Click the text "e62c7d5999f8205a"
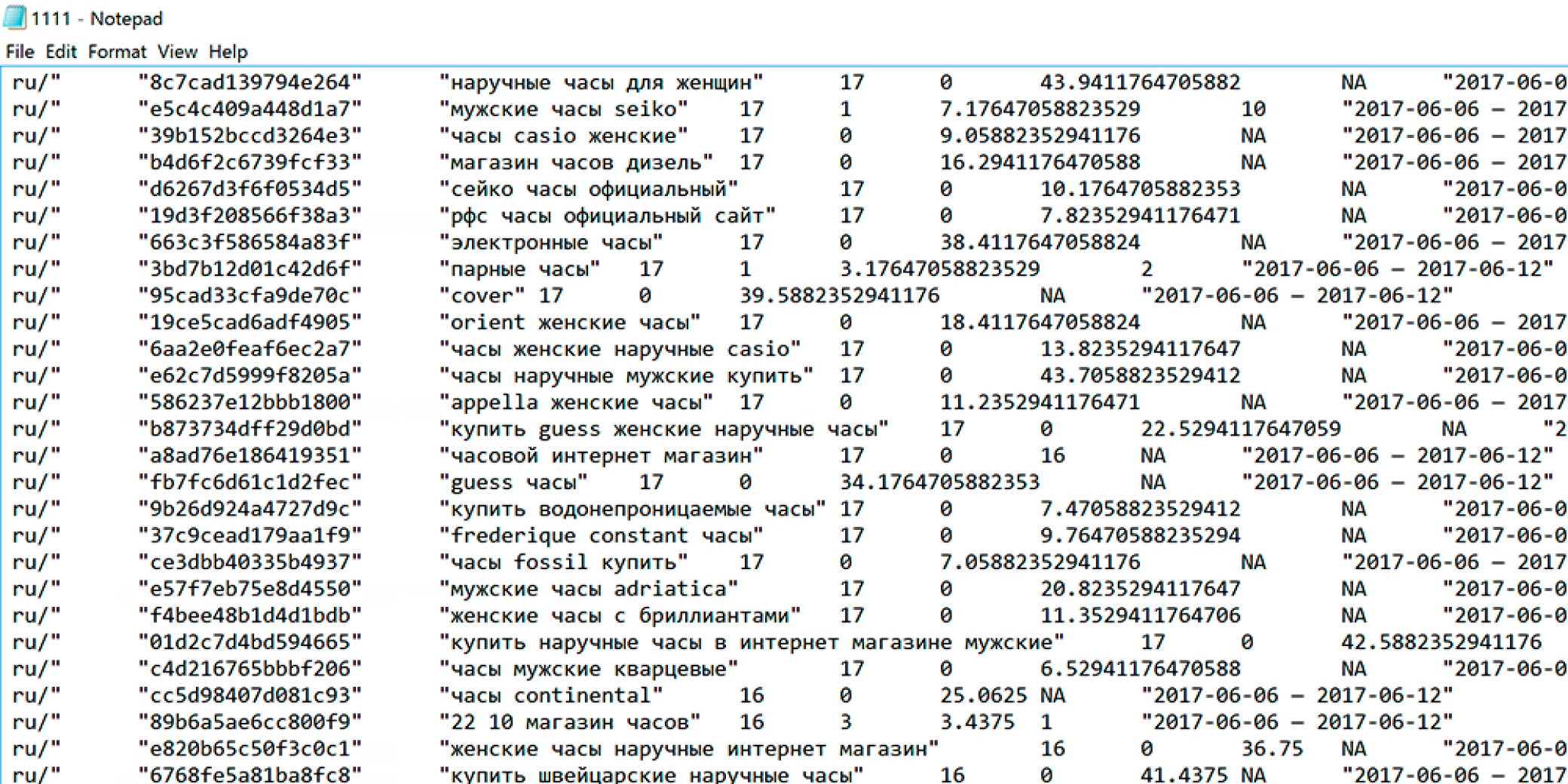Screen dimensions: 1568x784 (250, 375)
